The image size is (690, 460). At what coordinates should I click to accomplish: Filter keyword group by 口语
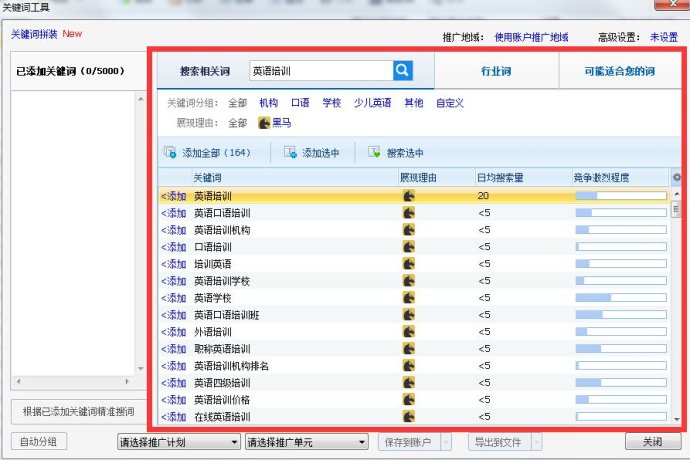click(x=300, y=103)
